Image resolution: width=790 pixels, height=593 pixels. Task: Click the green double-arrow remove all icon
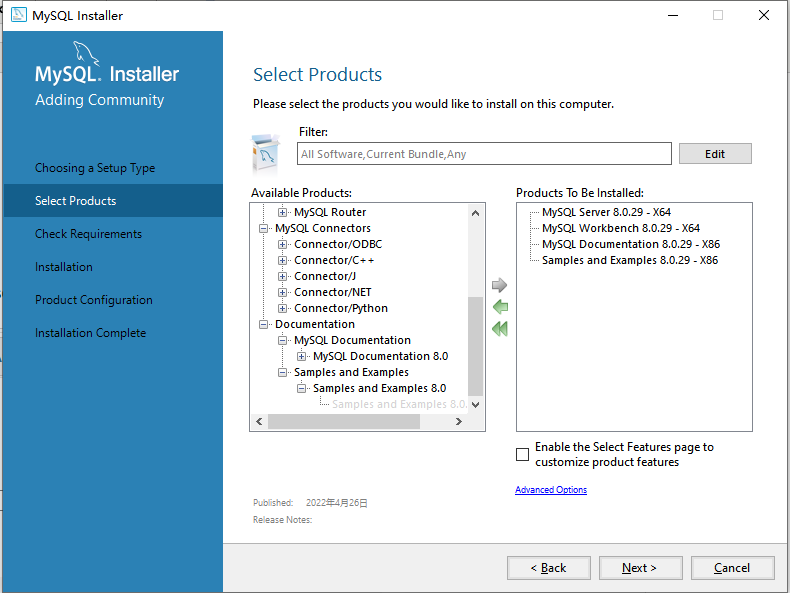(500, 329)
